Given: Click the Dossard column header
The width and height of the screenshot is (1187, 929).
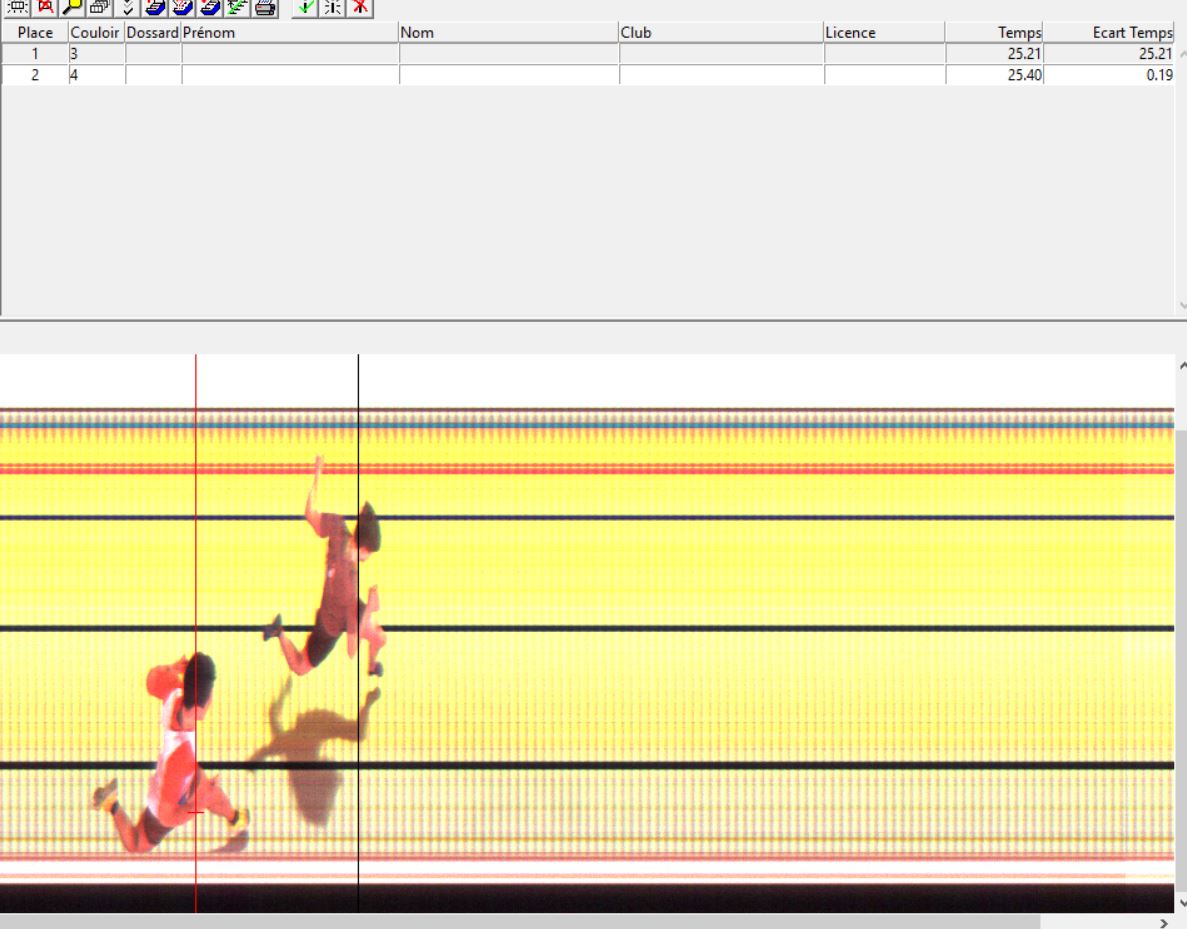Looking at the screenshot, I should (x=153, y=33).
